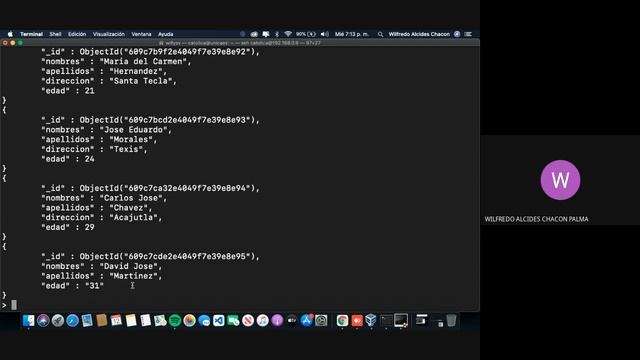This screenshot has height=360, width=640.
Task: Click the screen sharing status icon in menu bar
Action: (266, 34)
